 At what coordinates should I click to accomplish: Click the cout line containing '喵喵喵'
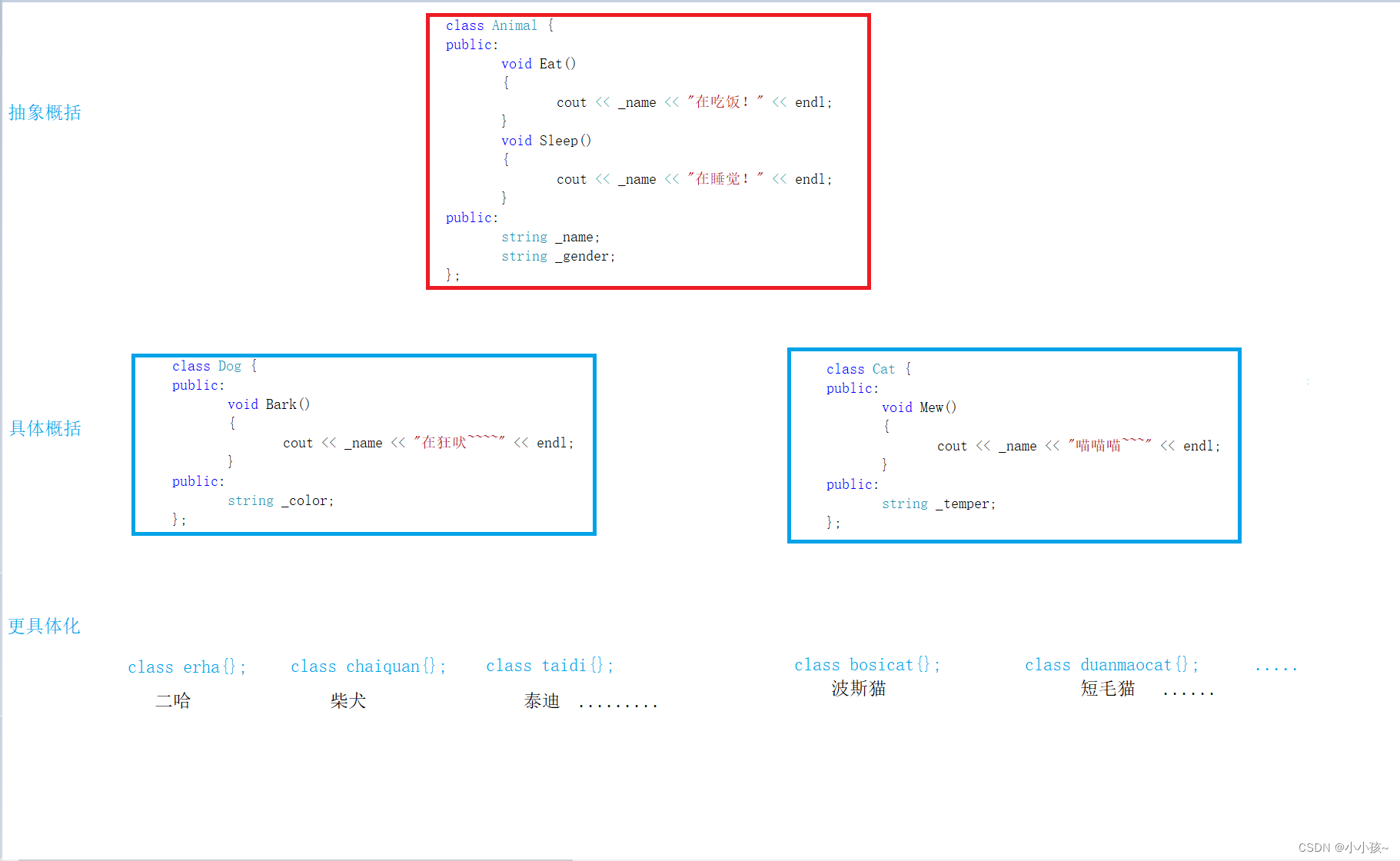tap(1079, 446)
